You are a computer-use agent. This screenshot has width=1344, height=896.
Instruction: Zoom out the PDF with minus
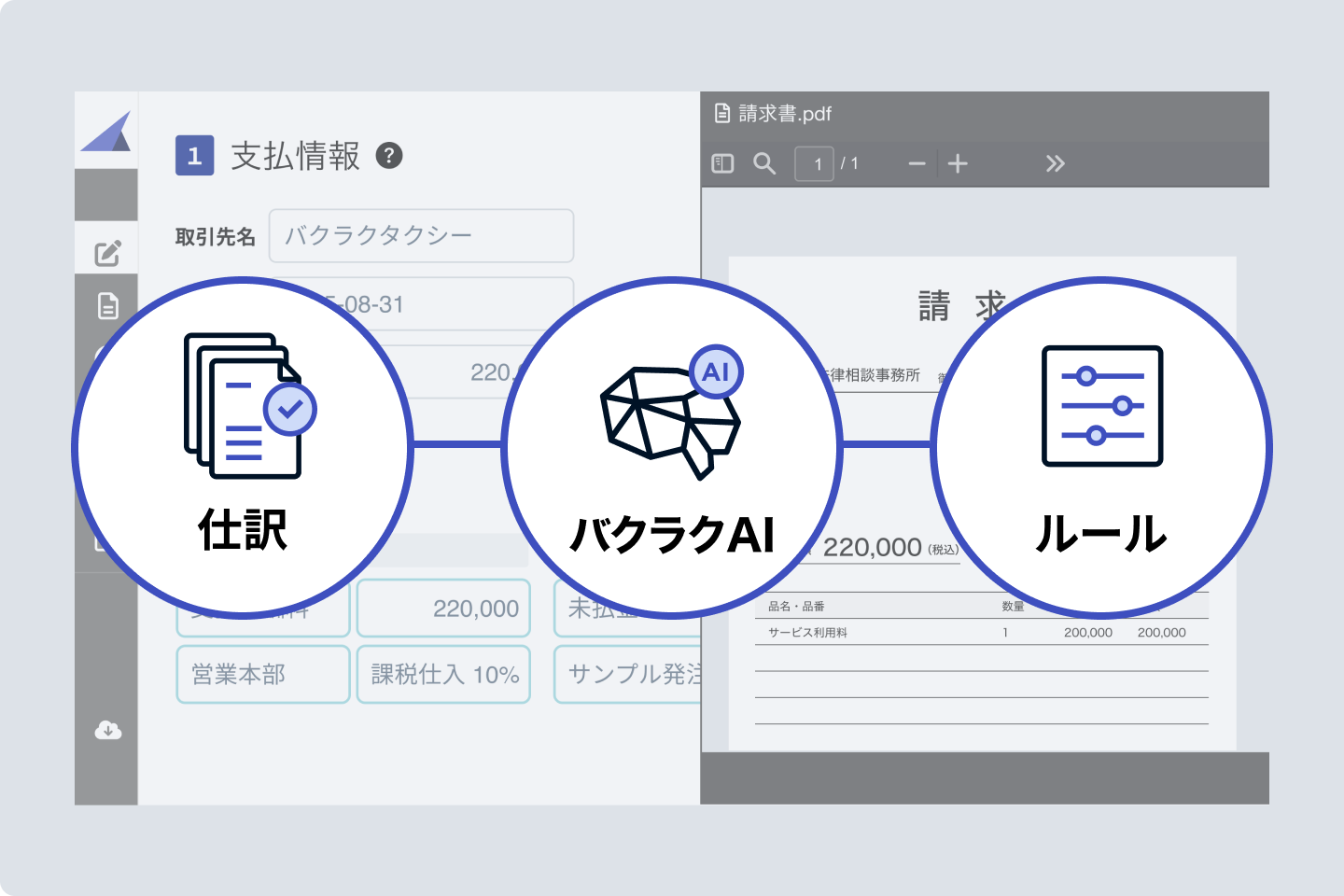click(917, 164)
